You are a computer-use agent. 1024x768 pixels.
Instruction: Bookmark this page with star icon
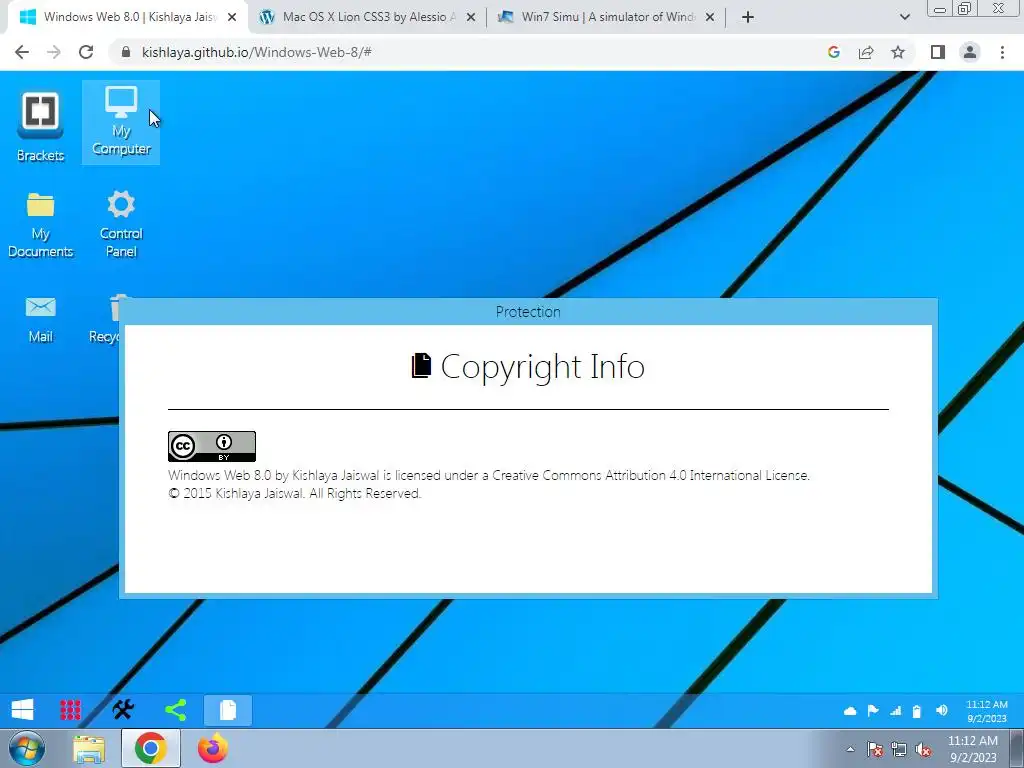(898, 52)
